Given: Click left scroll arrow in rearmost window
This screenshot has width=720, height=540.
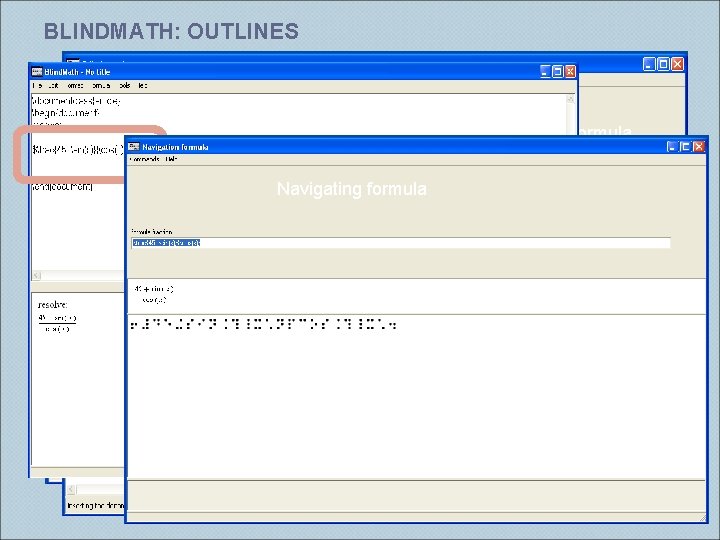Looking at the screenshot, I should pos(72,489).
